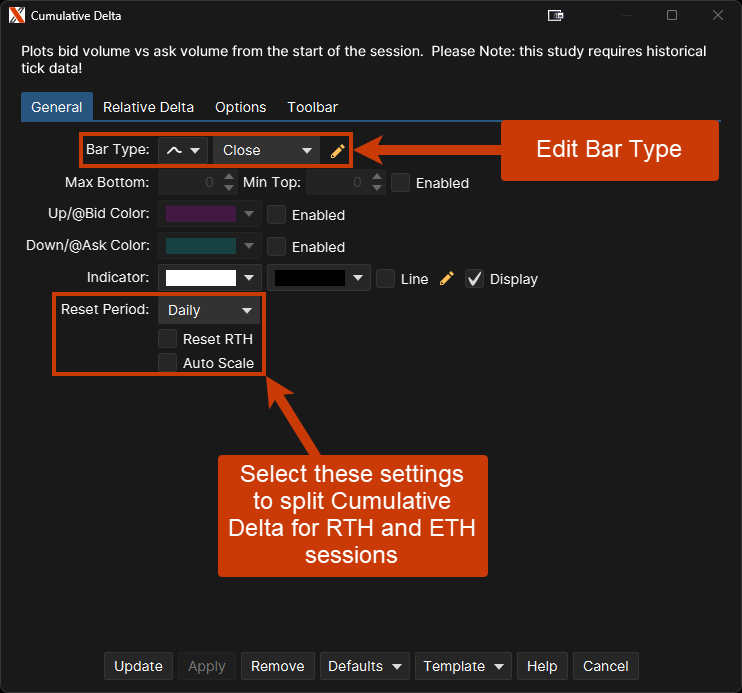Enable the Auto Scale checkbox
The height and width of the screenshot is (693, 742).
168,363
